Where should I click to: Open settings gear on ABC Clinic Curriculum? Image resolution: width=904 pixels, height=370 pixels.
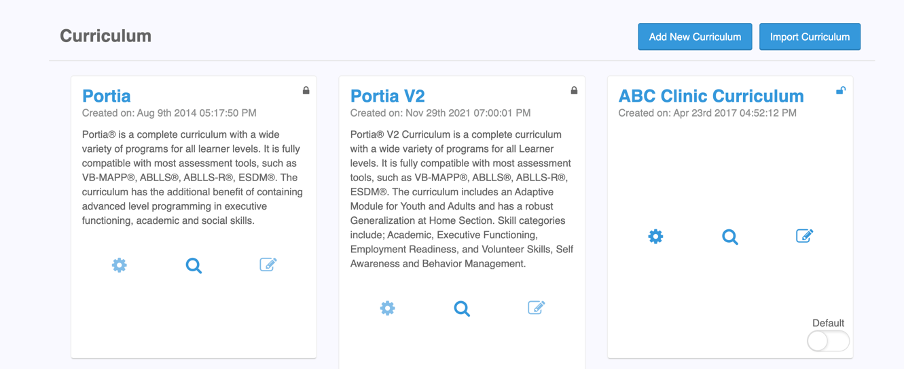click(x=656, y=236)
